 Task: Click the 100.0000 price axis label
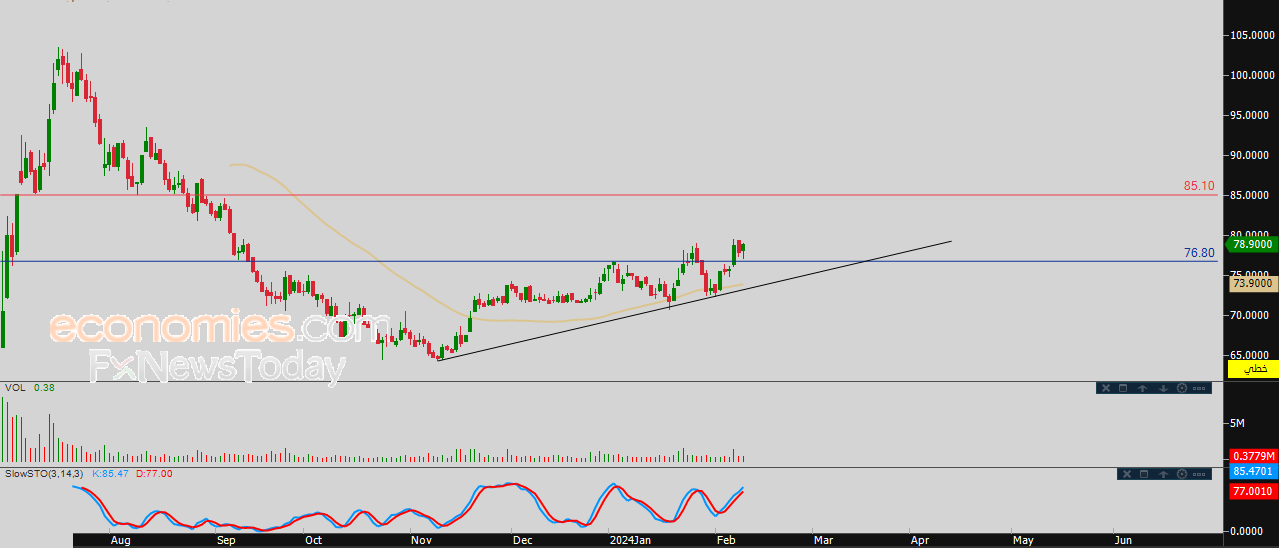(1254, 75)
